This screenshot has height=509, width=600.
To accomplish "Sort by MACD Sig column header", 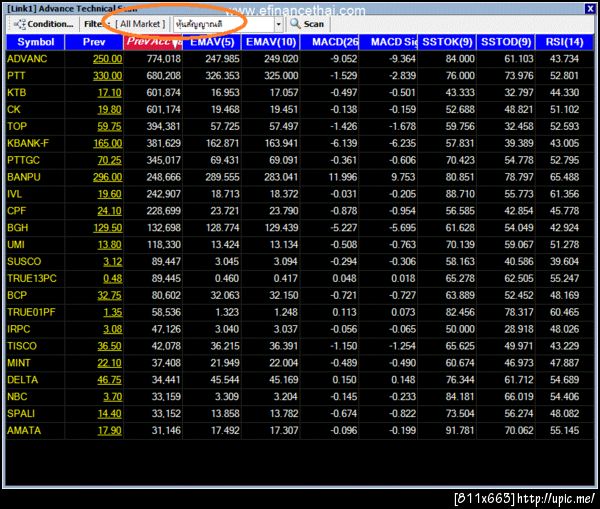I will point(388,42).
